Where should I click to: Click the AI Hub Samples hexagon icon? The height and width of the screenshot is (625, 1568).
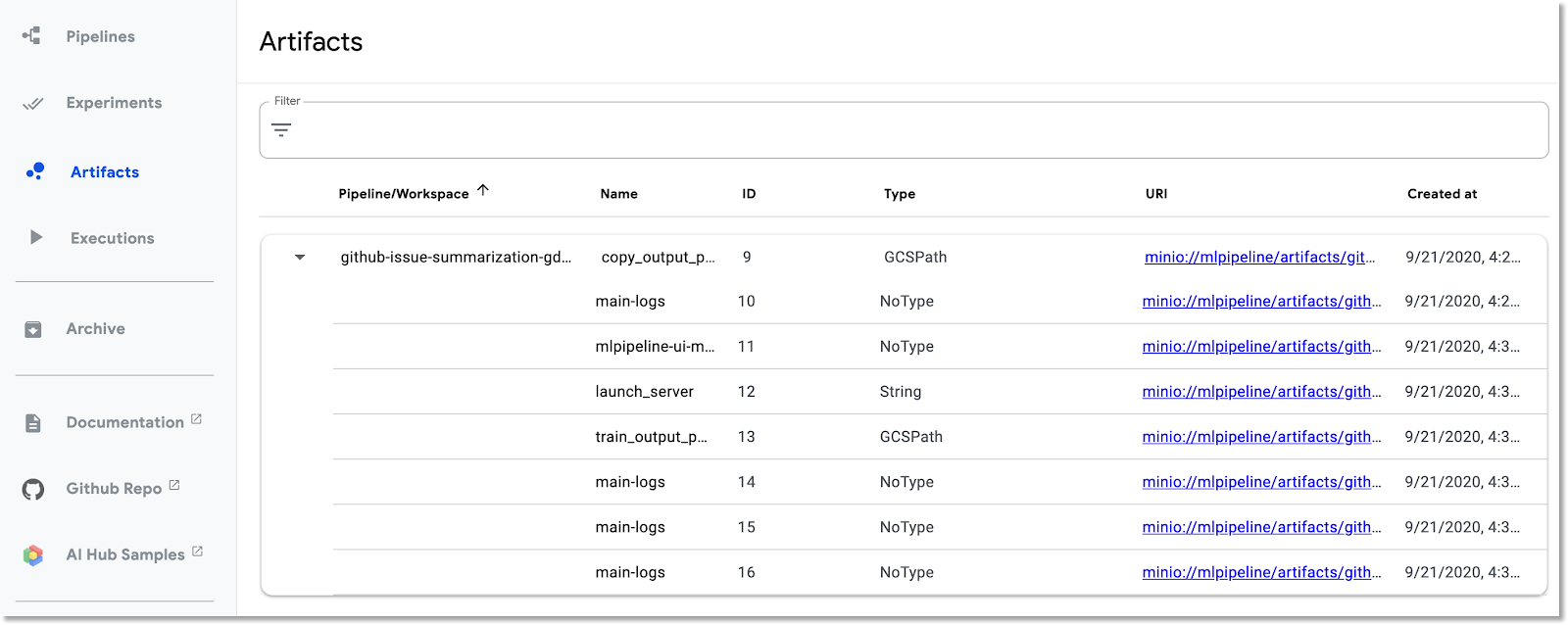click(x=33, y=555)
